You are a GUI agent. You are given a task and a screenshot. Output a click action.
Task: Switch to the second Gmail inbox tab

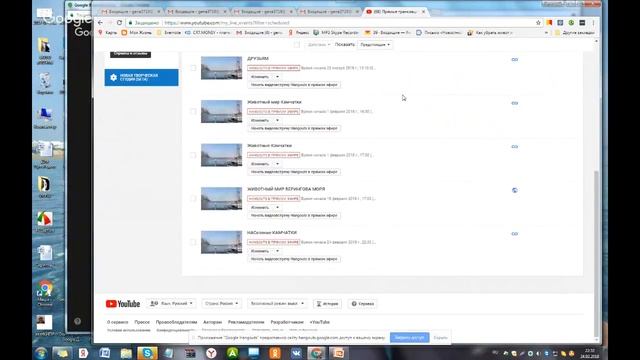pyautogui.click(x=197, y=12)
